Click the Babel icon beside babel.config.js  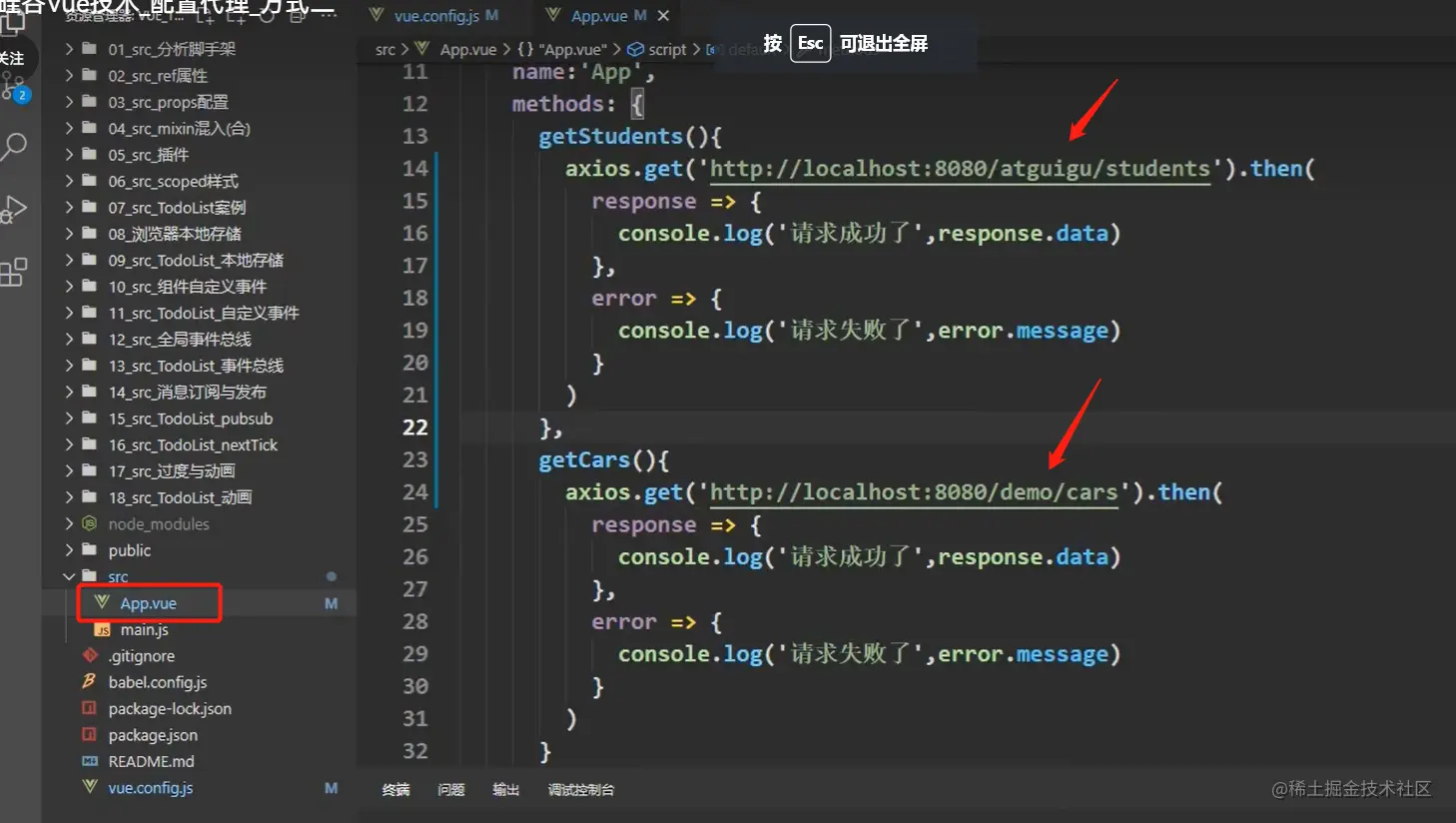90,681
